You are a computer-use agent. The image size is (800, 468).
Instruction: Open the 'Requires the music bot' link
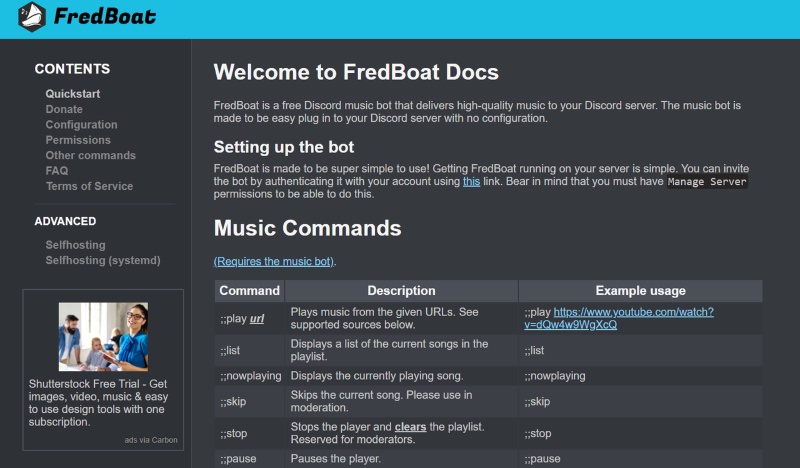pos(273,261)
